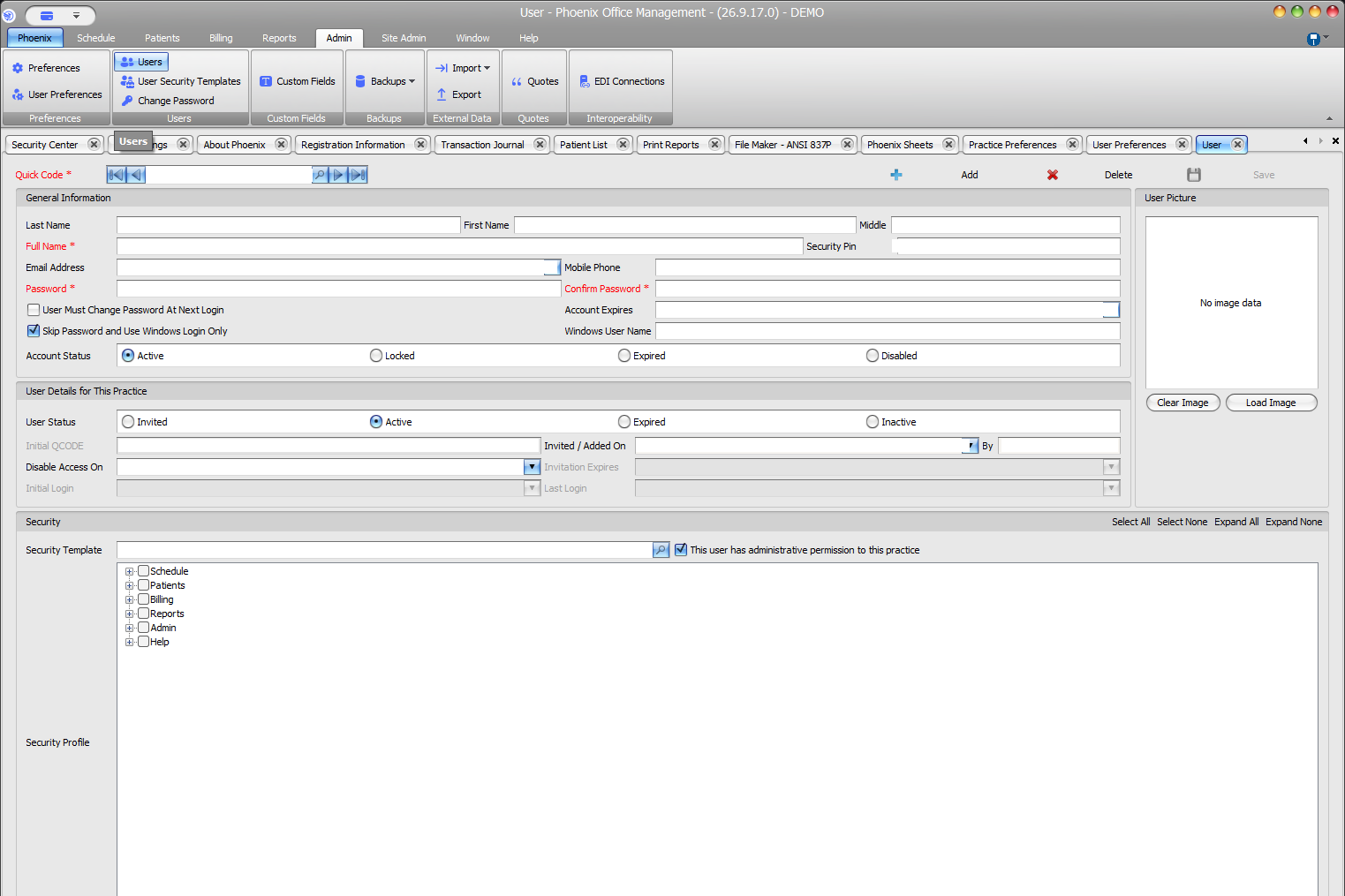Click Select All security link
Screen dimensions: 1345x896
pyautogui.click(x=1130, y=522)
